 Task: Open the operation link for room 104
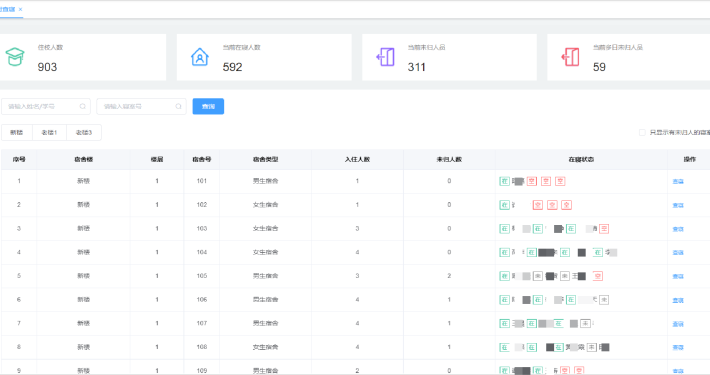point(678,253)
